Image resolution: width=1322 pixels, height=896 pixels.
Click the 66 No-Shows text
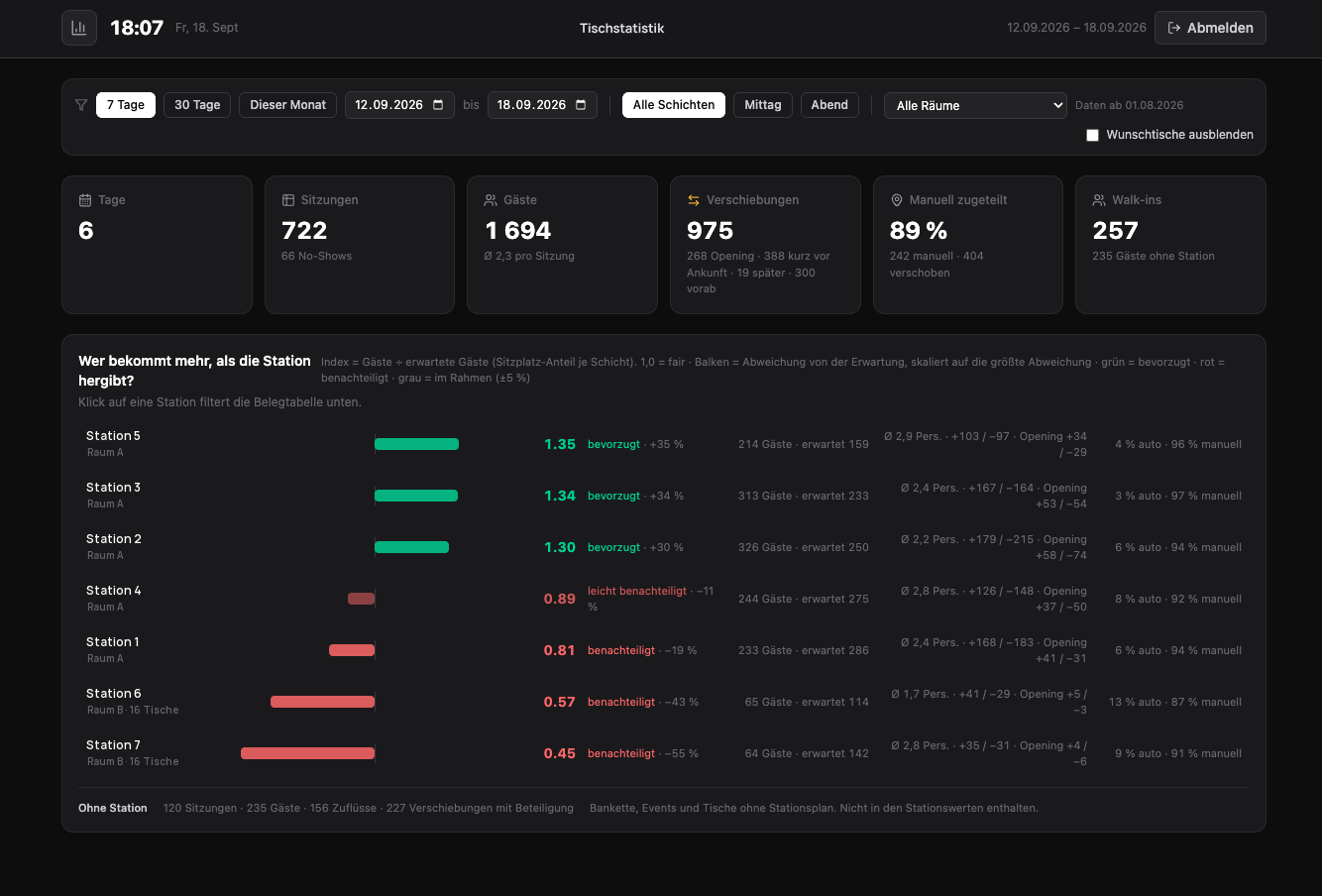[317, 256]
